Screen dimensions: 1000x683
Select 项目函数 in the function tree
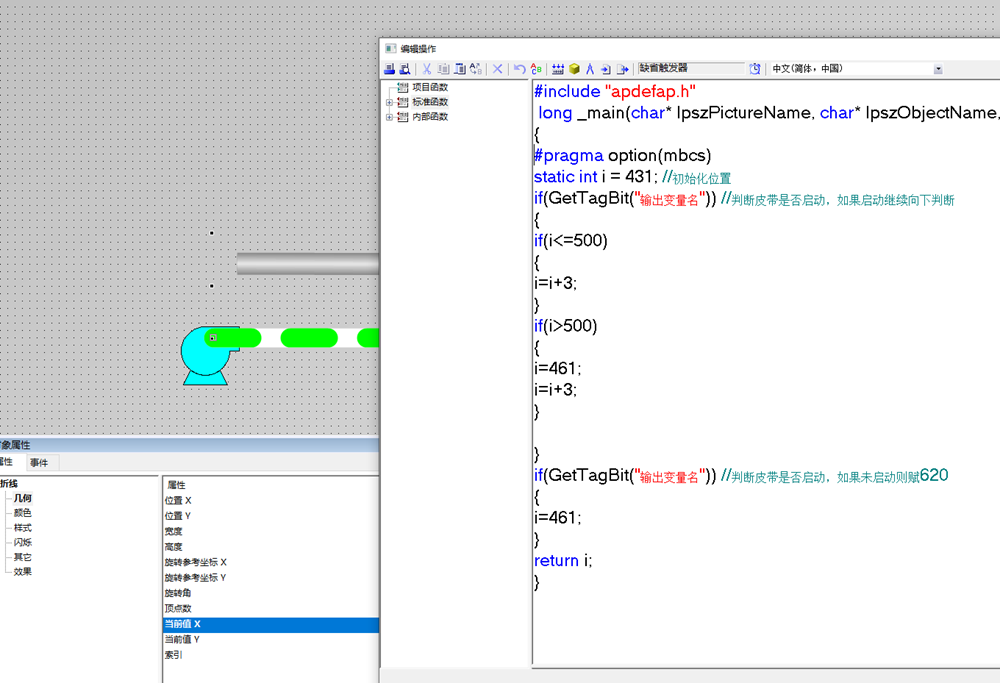pyautogui.click(x=429, y=87)
